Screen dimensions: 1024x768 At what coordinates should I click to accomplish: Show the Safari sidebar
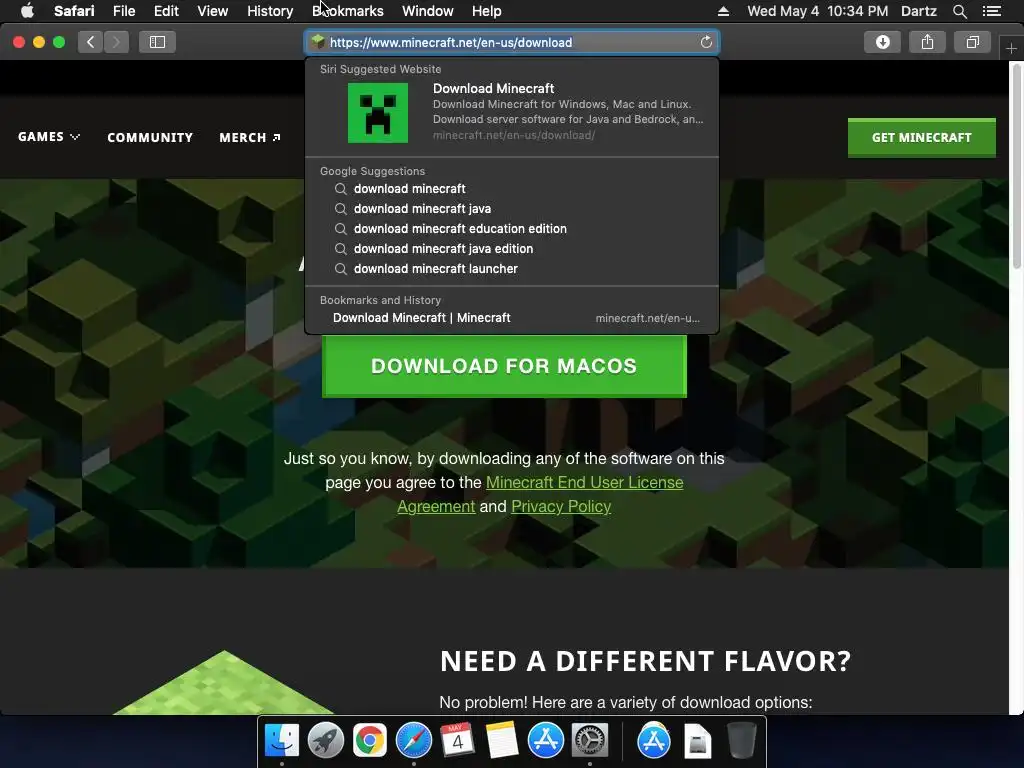(157, 42)
